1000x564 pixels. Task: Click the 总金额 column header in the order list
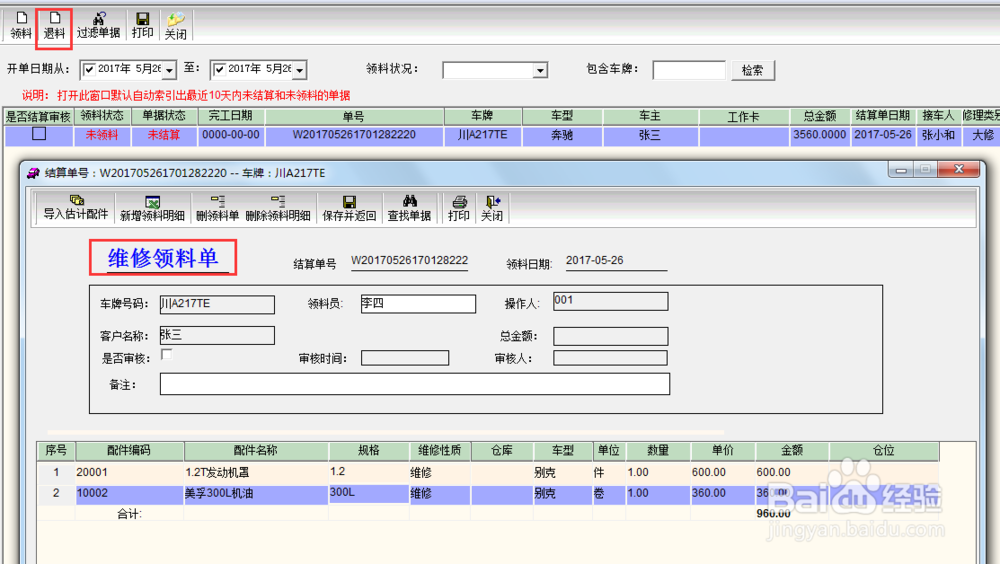click(820, 116)
